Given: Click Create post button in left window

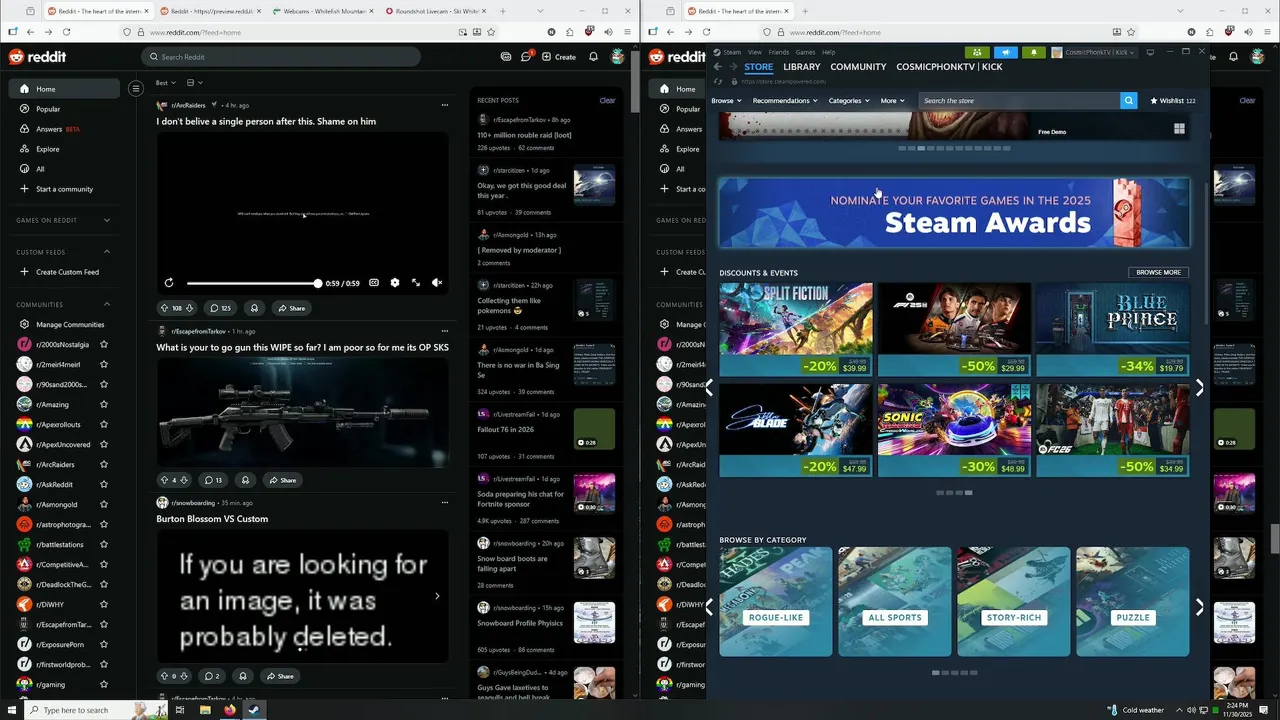Looking at the screenshot, I should point(559,57).
